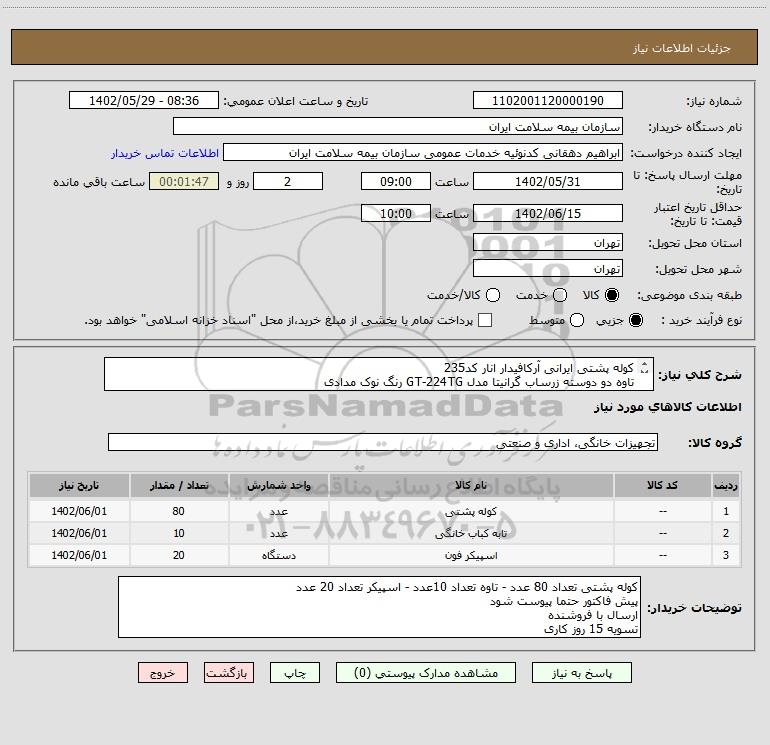Screen dimensions: 770x745
Task: Select the جزیی purchase type radio
Action: point(635,320)
